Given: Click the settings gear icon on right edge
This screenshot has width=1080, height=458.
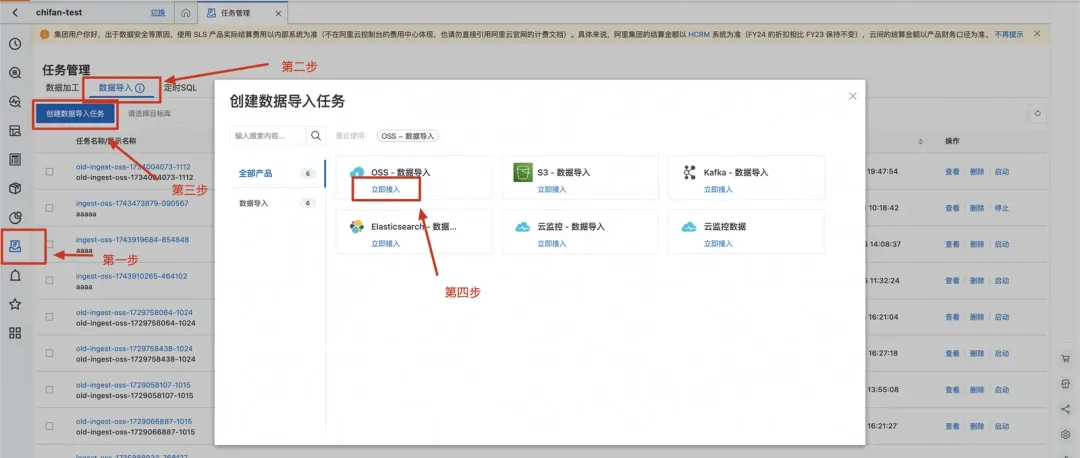Looking at the screenshot, I should point(1066,434).
